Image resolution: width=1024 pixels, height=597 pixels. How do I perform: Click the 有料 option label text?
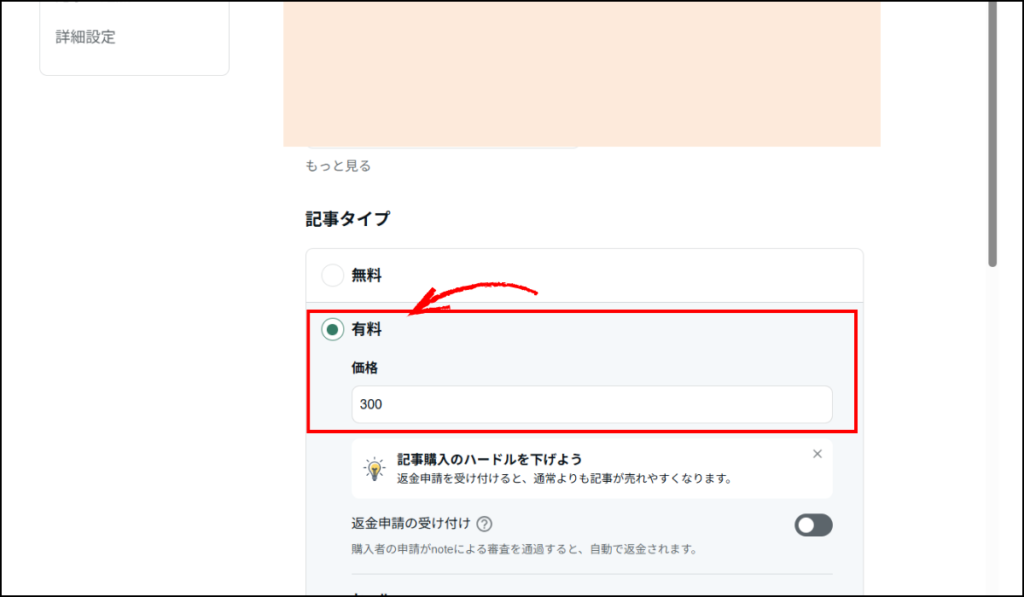(366, 329)
